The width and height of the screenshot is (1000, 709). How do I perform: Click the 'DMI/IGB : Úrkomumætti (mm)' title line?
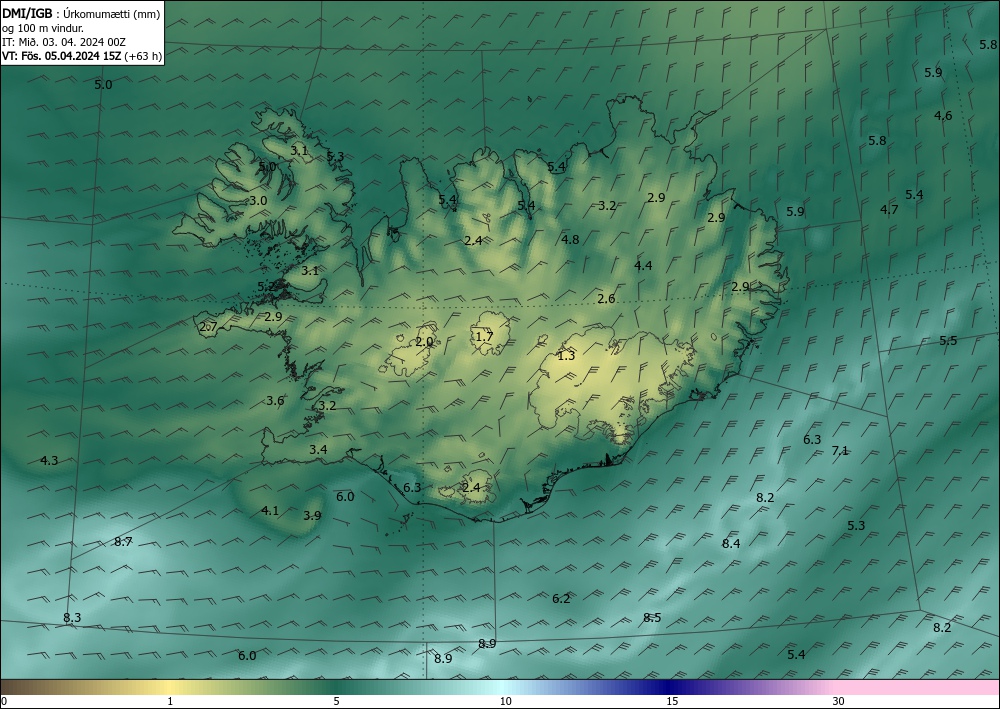point(81,14)
